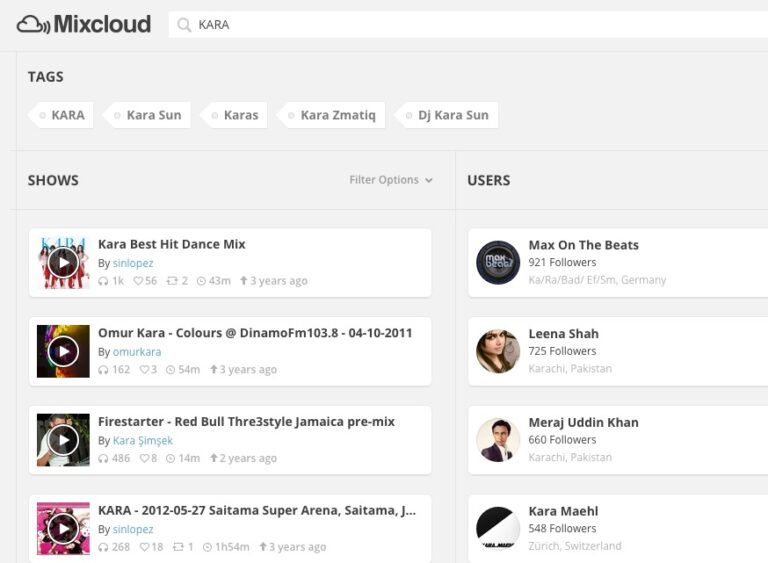This screenshot has height=563, width=768.
Task: Click the KARA search input field
Action: click(468, 24)
